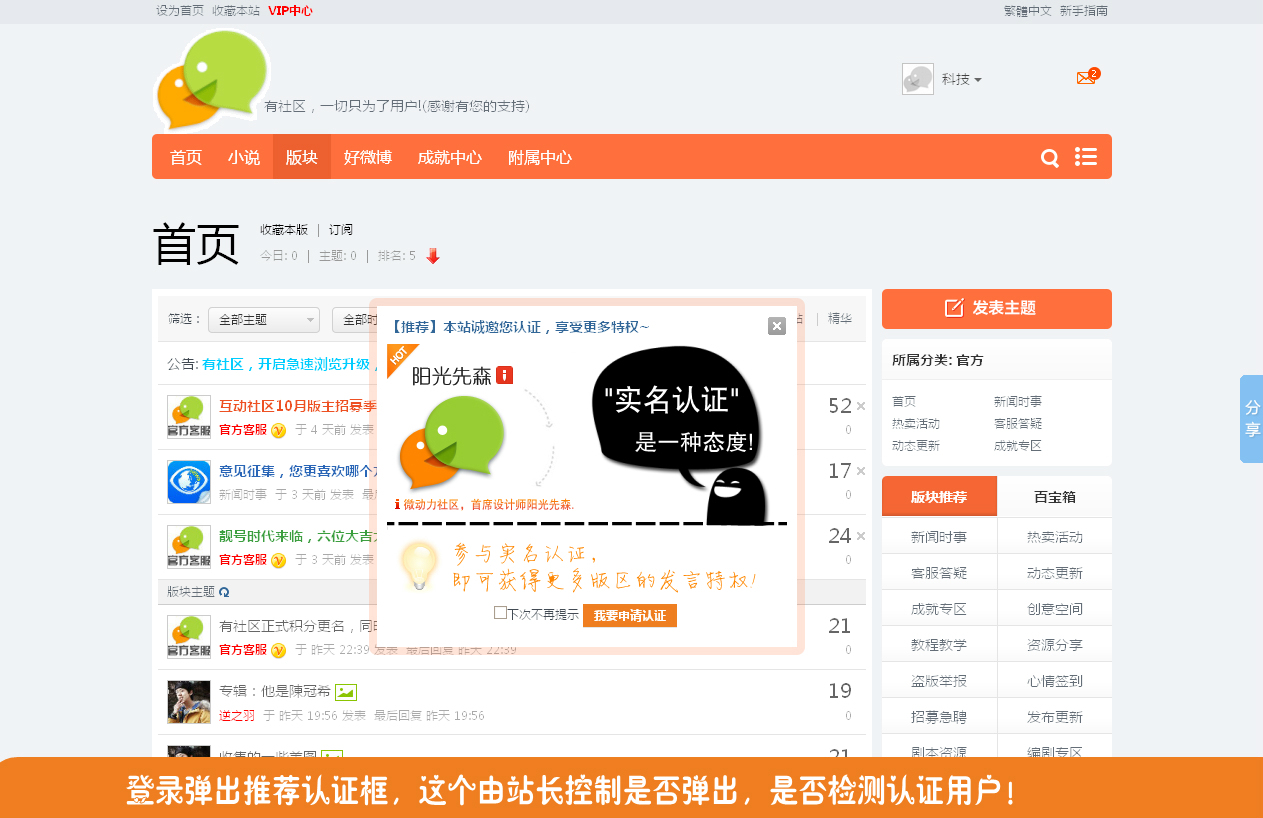Click the 发表主题 button
The width and height of the screenshot is (1263, 818).
pos(997,309)
